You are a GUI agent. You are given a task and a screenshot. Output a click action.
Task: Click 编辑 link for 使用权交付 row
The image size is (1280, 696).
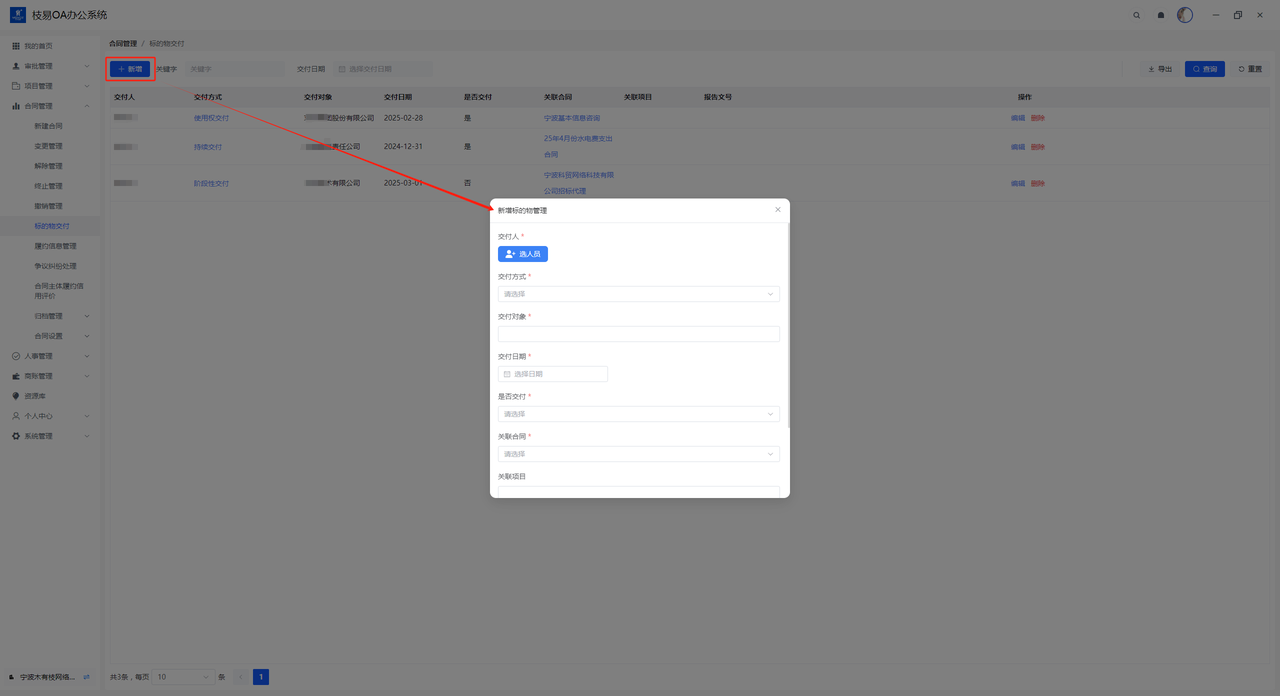click(1017, 118)
